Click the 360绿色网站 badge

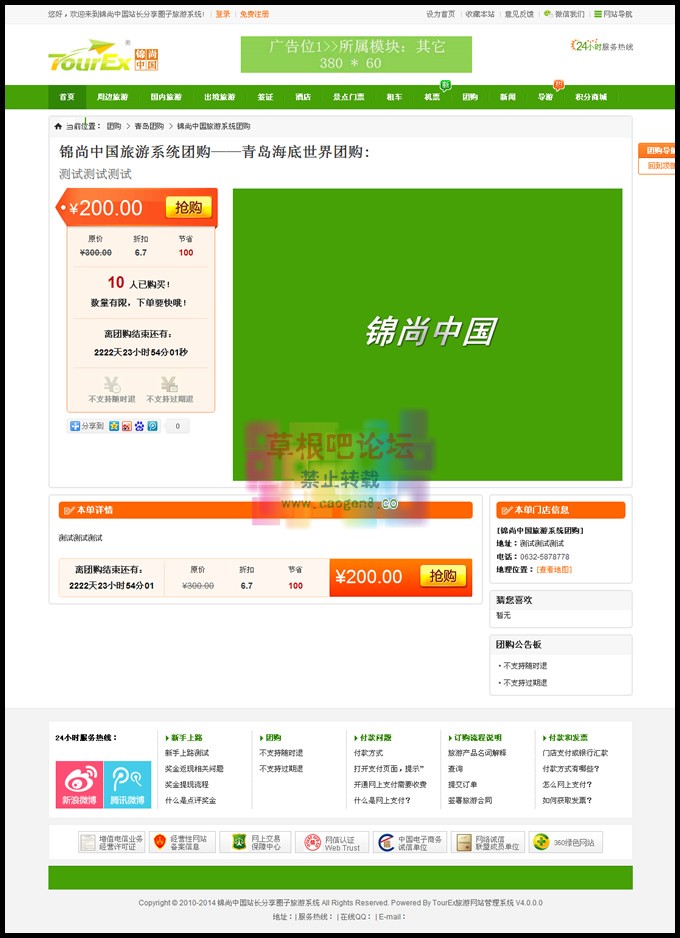[565, 842]
